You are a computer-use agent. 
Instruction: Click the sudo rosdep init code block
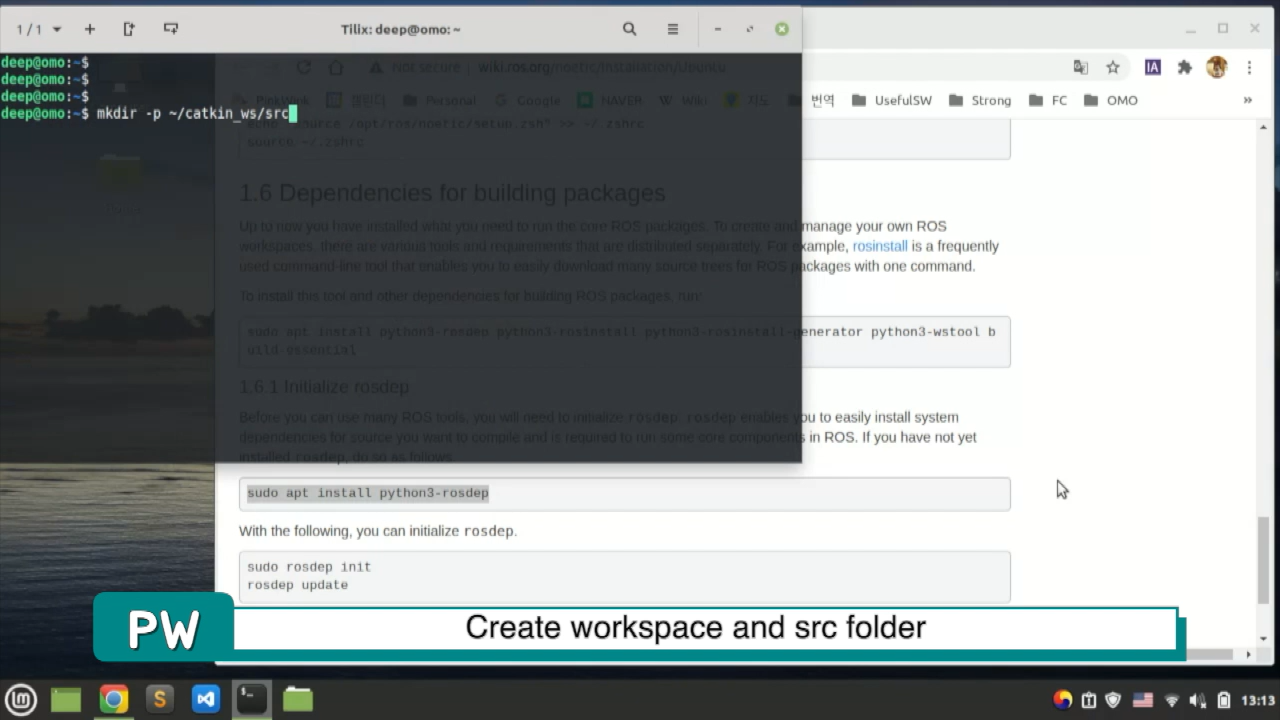coord(625,576)
